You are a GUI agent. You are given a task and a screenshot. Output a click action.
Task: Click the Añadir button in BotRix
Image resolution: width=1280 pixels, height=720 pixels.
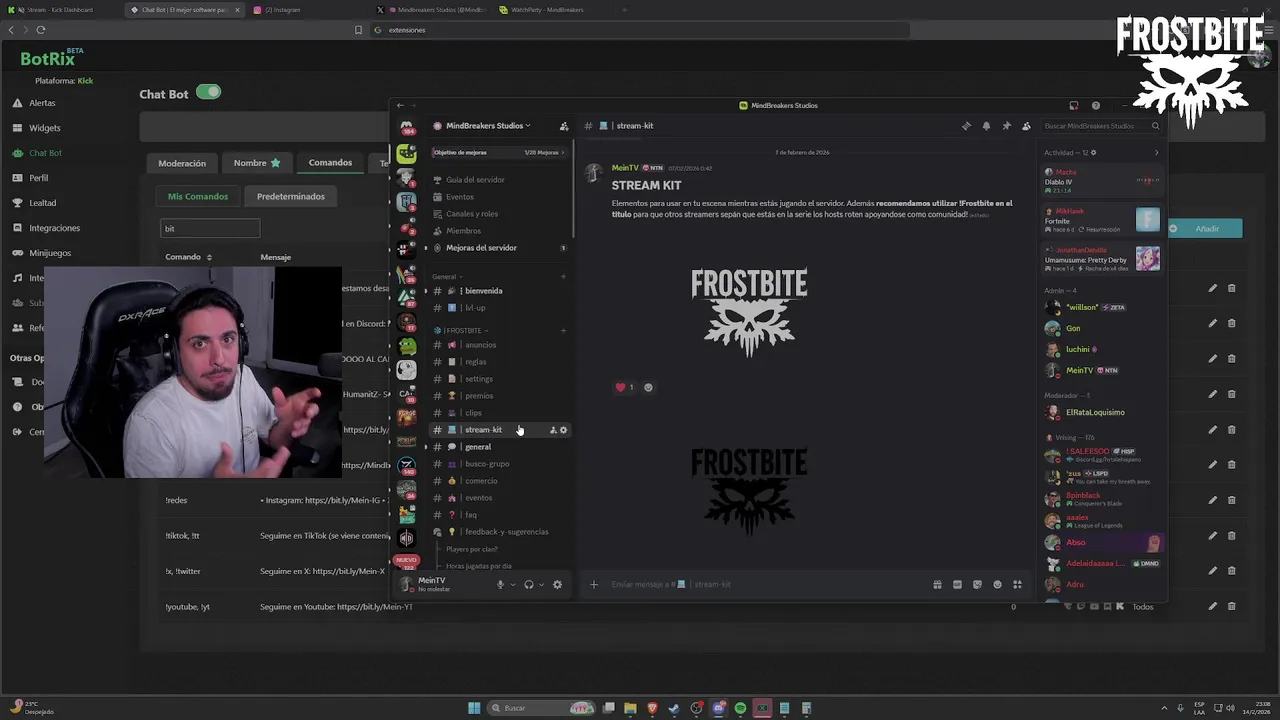coord(1205,229)
